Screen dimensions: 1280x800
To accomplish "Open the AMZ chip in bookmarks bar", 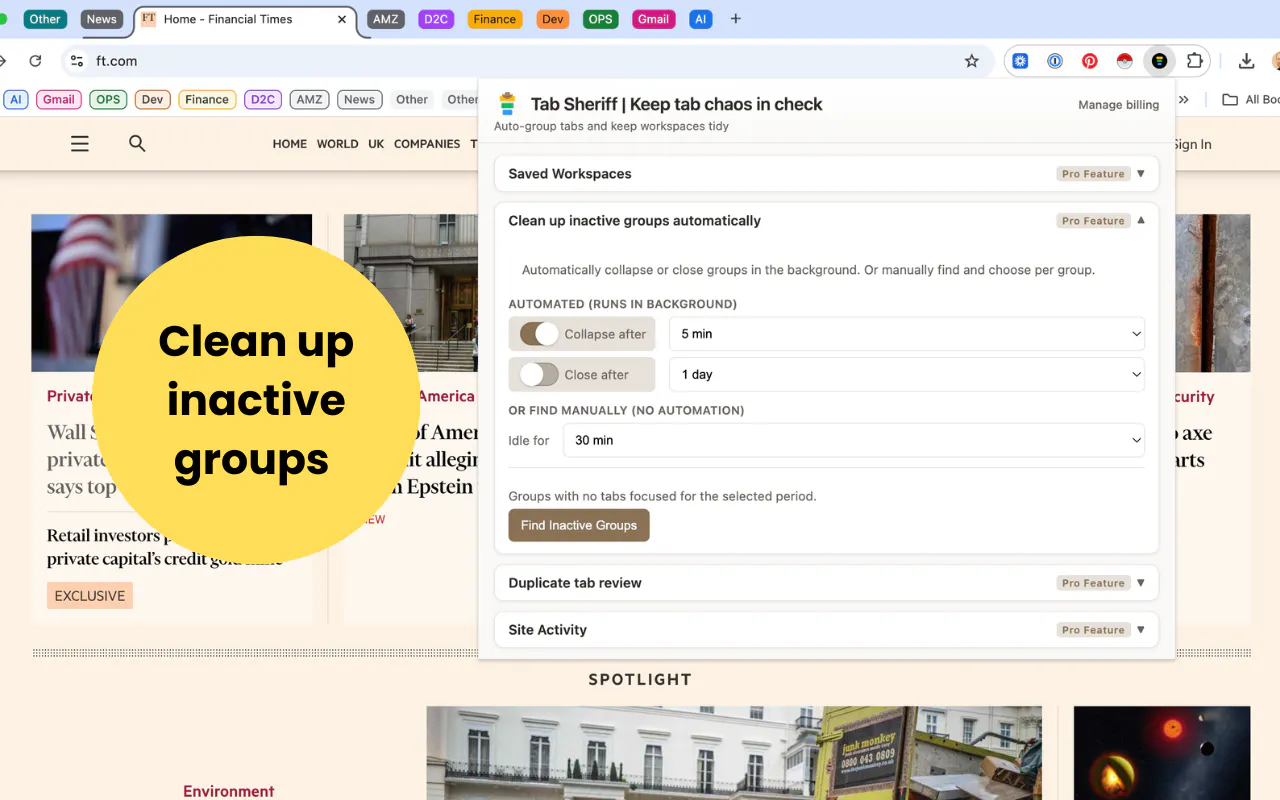I will coord(310,99).
